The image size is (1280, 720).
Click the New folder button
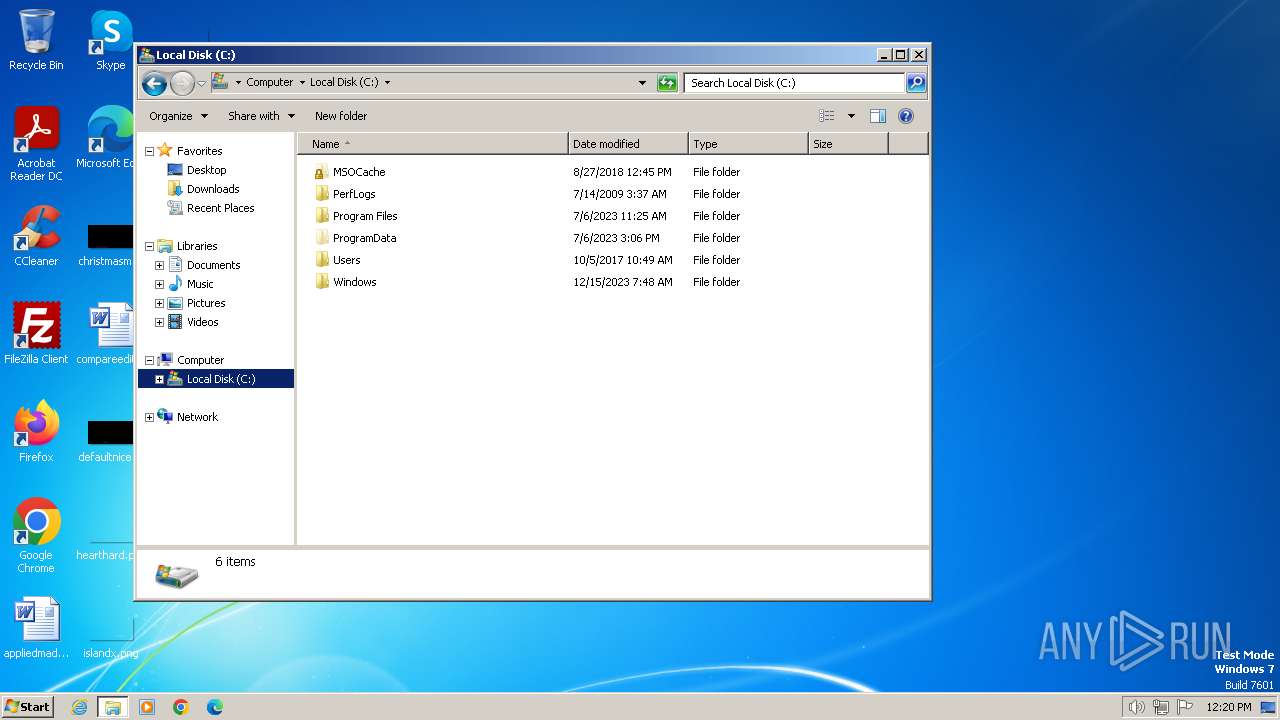[x=341, y=116]
